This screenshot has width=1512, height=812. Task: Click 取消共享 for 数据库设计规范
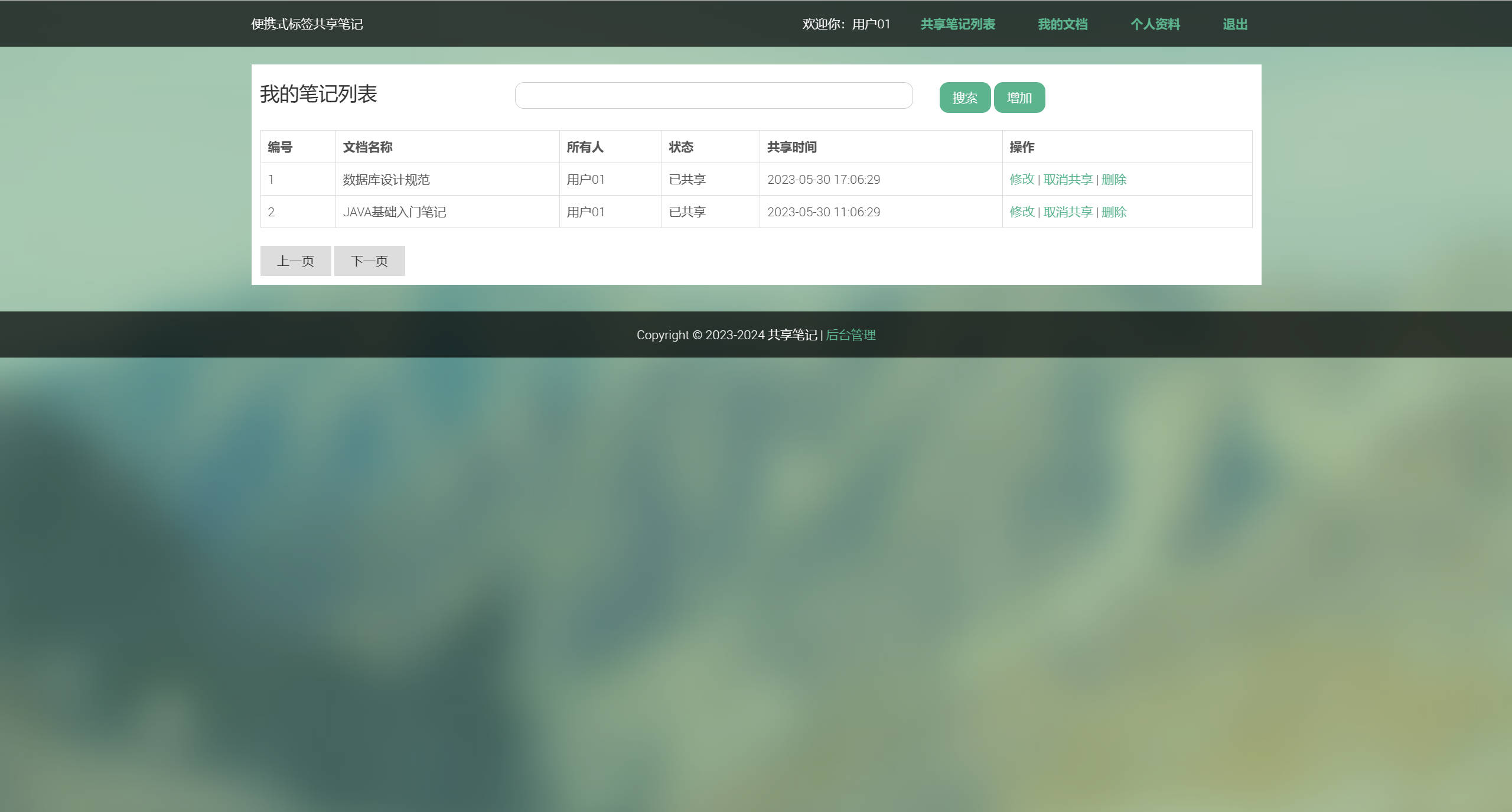coord(1067,179)
